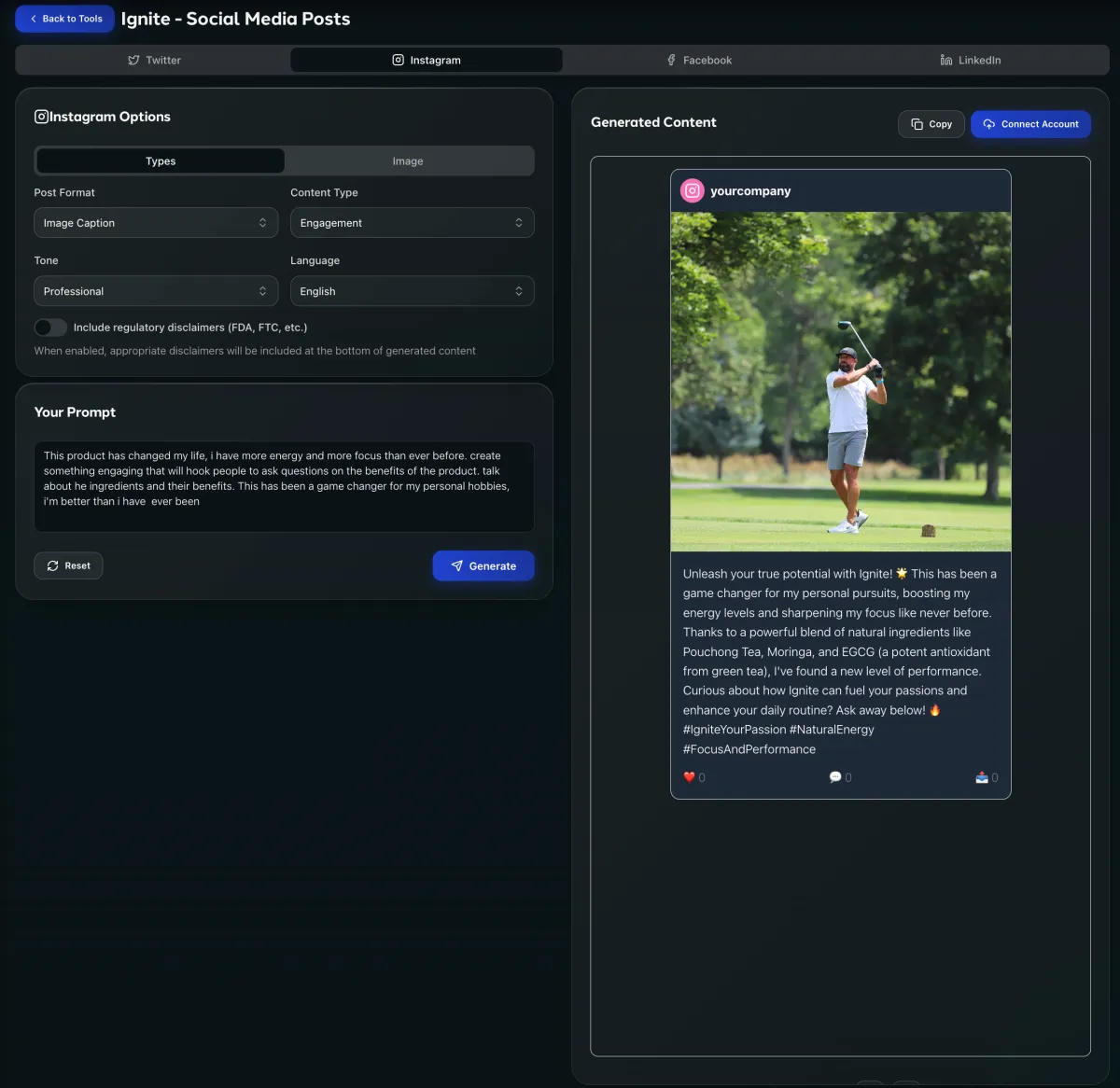Open the Facebook tab
Viewport: 1120px width, 1088px height.
tap(699, 60)
